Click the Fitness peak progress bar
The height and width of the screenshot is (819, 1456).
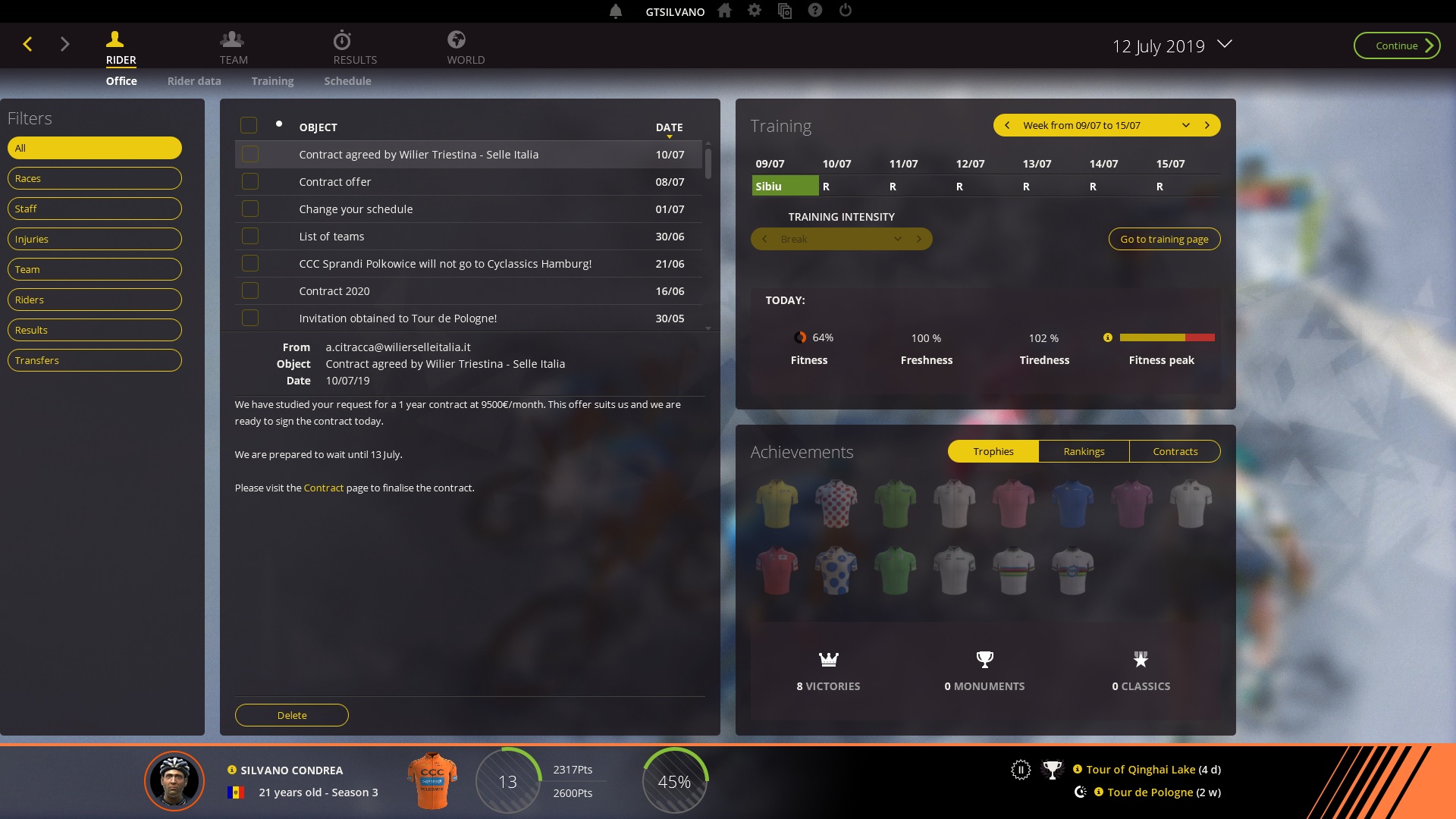click(1167, 338)
